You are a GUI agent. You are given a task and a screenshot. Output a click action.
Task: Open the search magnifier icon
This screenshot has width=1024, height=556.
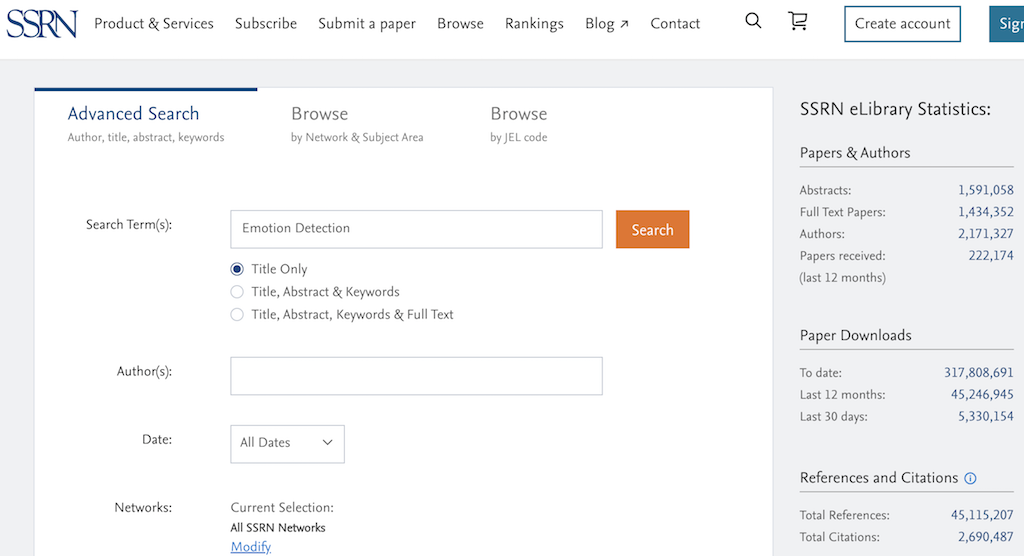point(753,21)
